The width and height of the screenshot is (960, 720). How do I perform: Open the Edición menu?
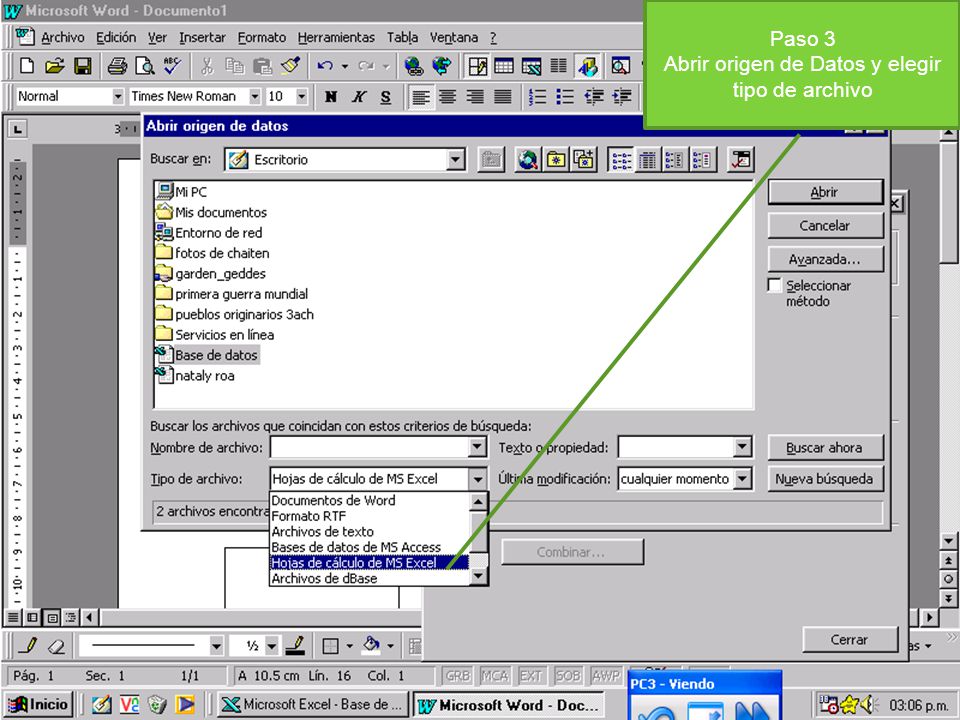pyautogui.click(x=116, y=38)
